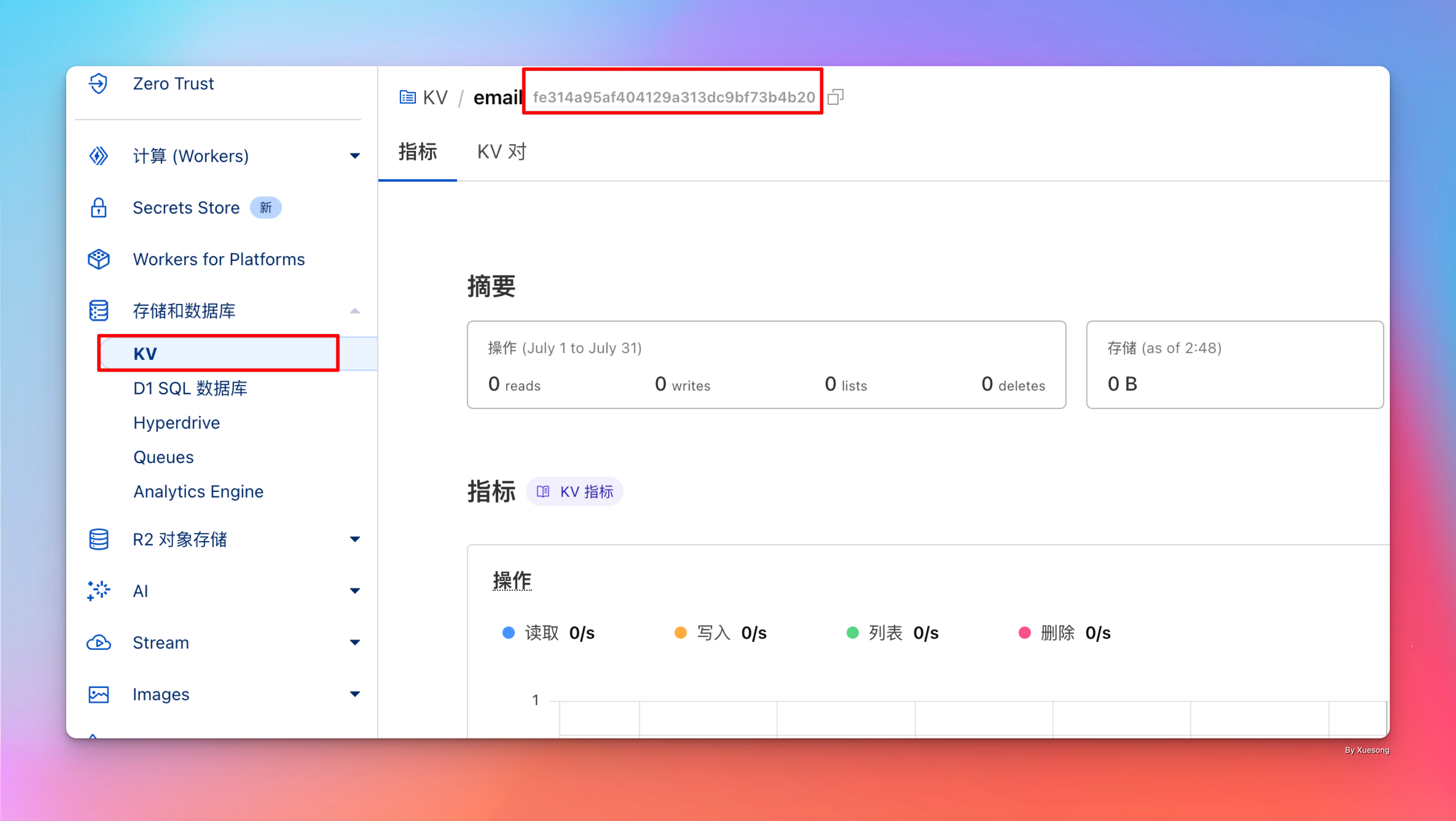Viewport: 1456px width, 821px height.
Task: Click the Workers for Platforms cube icon
Action: click(x=98, y=259)
